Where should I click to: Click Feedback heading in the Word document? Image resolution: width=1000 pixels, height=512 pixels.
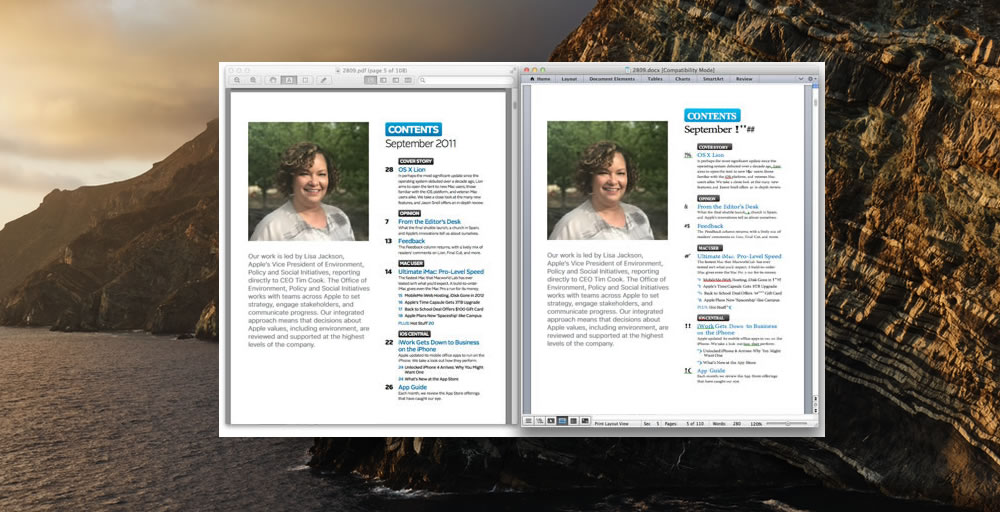tap(710, 226)
